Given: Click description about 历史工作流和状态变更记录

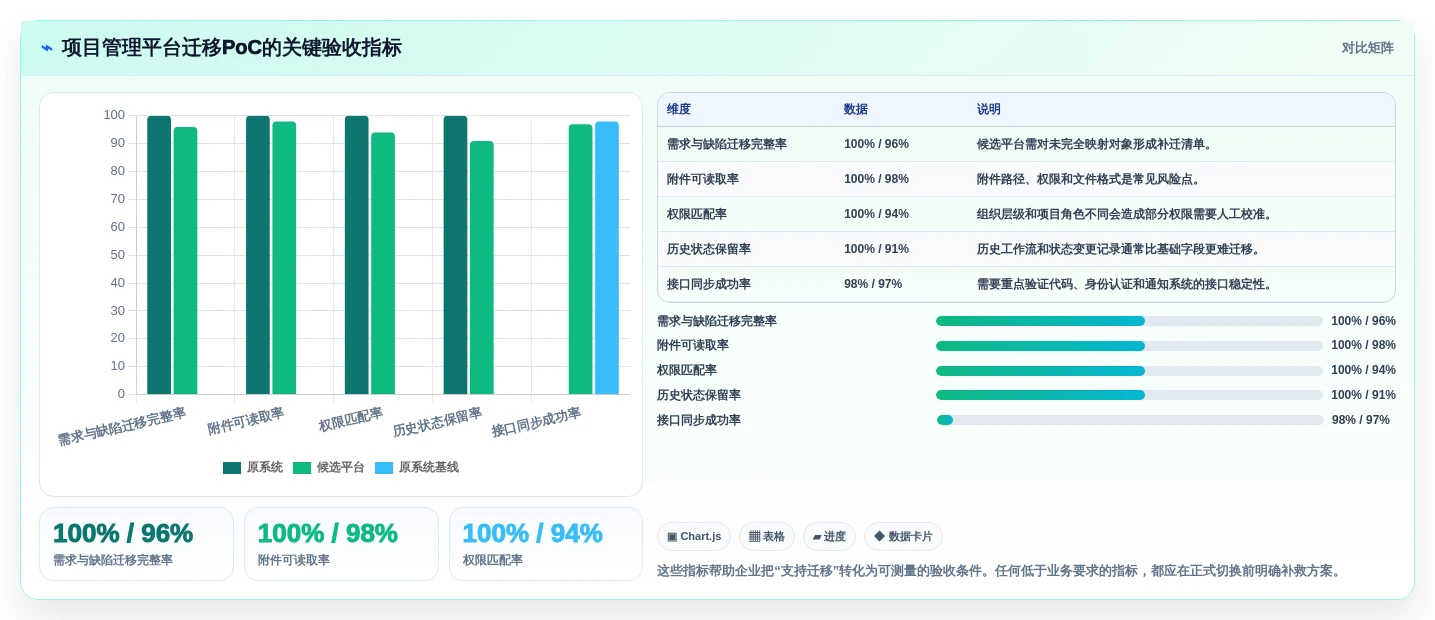Looking at the screenshot, I should 1119,249.
